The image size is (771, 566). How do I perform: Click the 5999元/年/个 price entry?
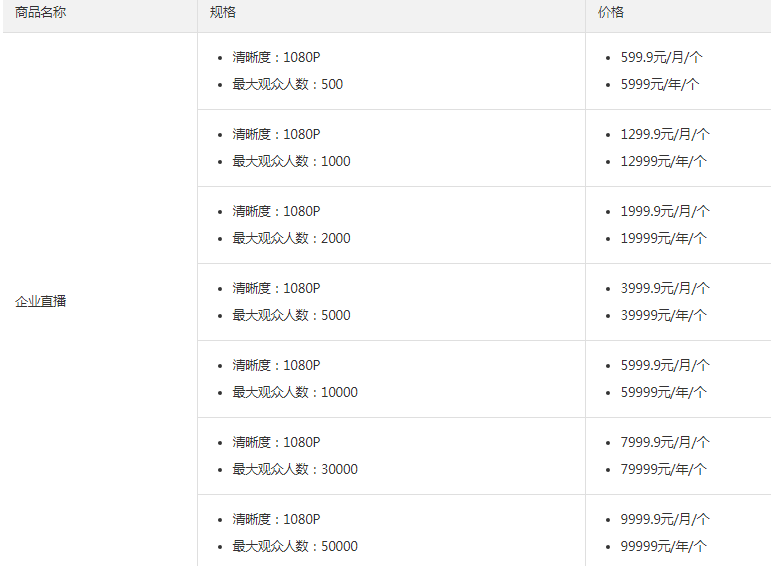[x=660, y=85]
